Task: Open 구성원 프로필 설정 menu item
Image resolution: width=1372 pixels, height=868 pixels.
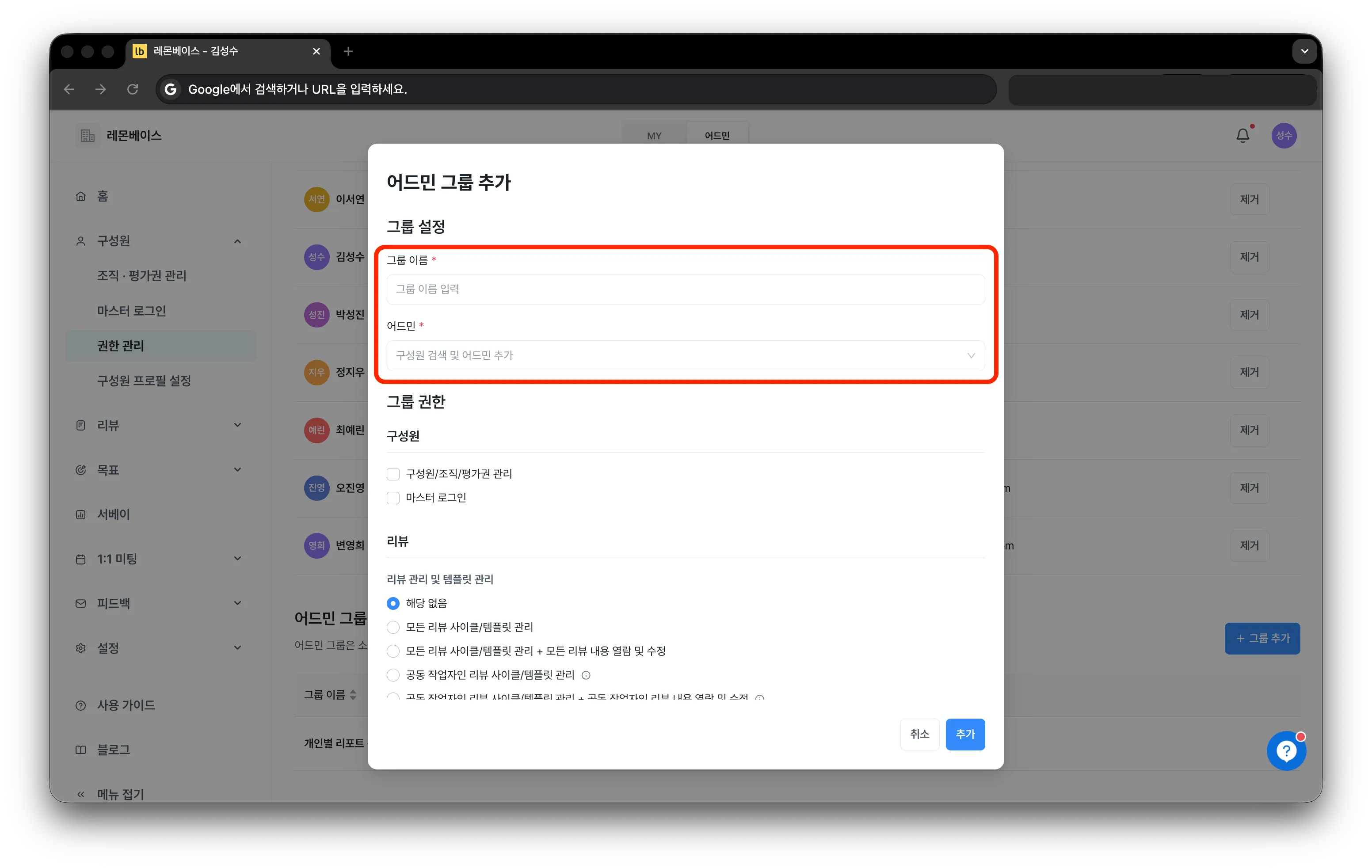Action: point(144,381)
